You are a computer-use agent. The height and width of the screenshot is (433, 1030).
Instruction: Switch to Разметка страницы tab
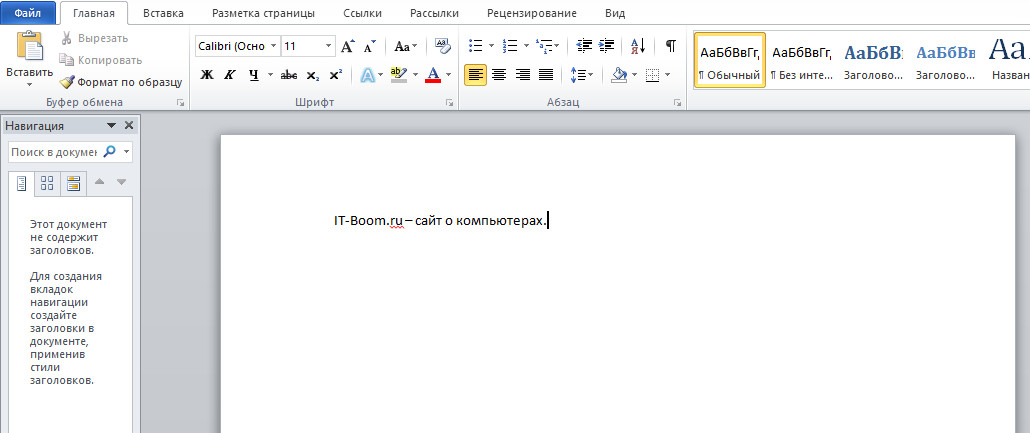tap(263, 13)
